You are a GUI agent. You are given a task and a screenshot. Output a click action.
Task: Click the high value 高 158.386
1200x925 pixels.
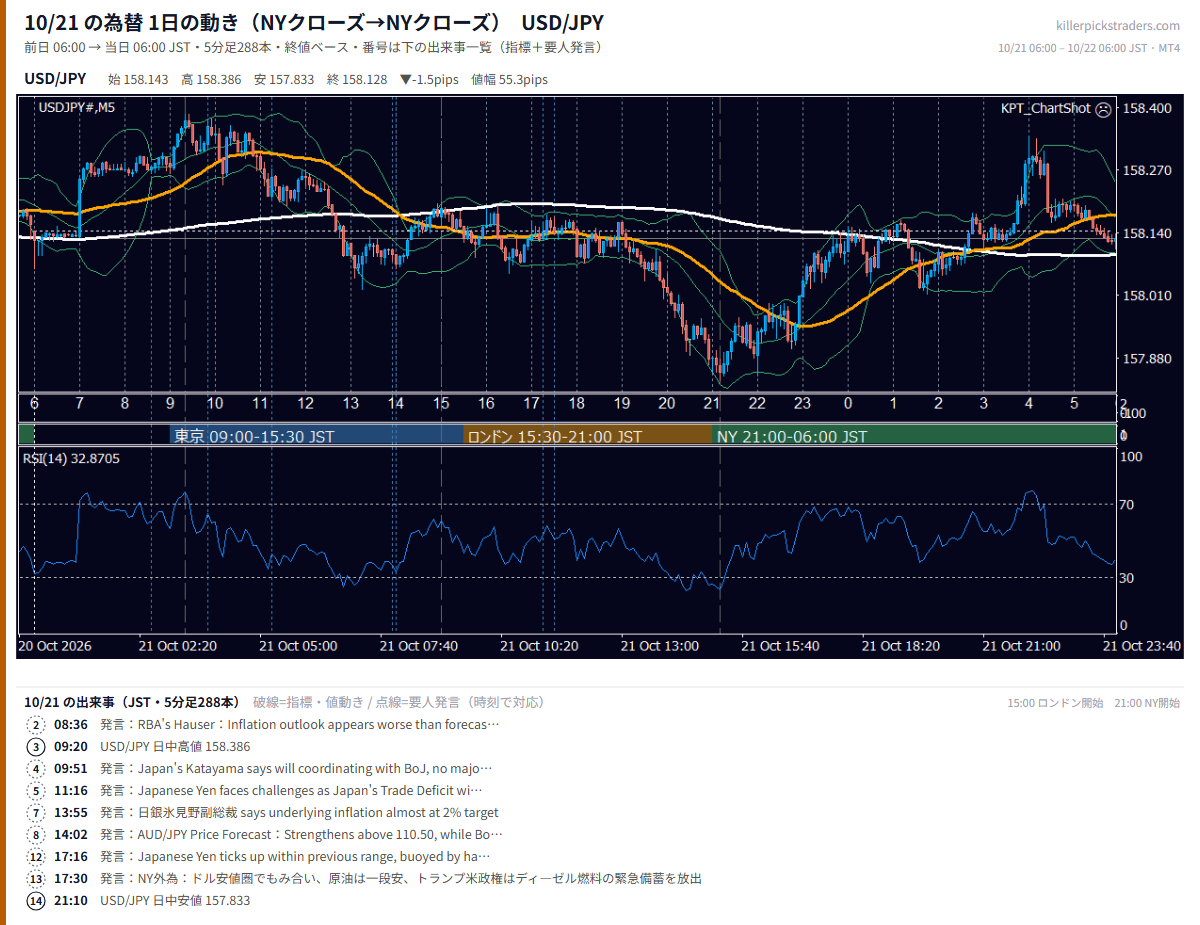pyautogui.click(x=211, y=80)
